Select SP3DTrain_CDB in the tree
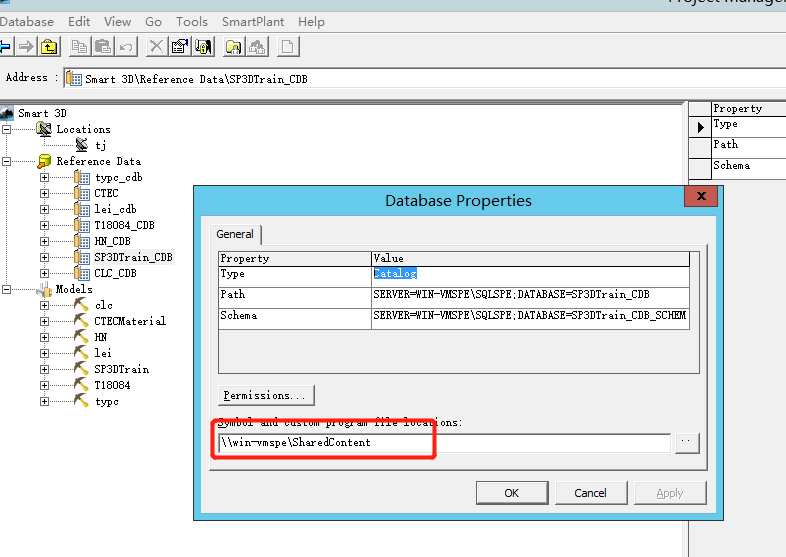Screen dimensions: 786x557 click(133, 257)
